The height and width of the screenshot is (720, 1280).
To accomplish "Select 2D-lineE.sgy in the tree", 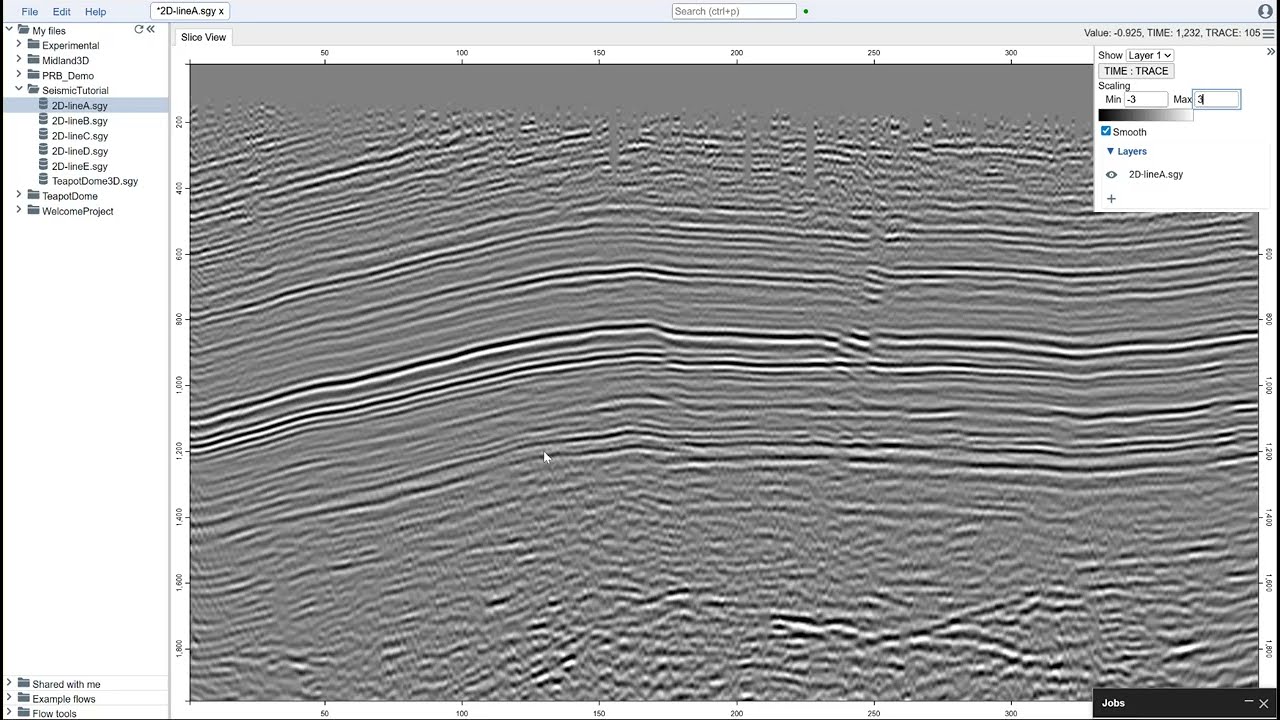I will tap(79, 166).
